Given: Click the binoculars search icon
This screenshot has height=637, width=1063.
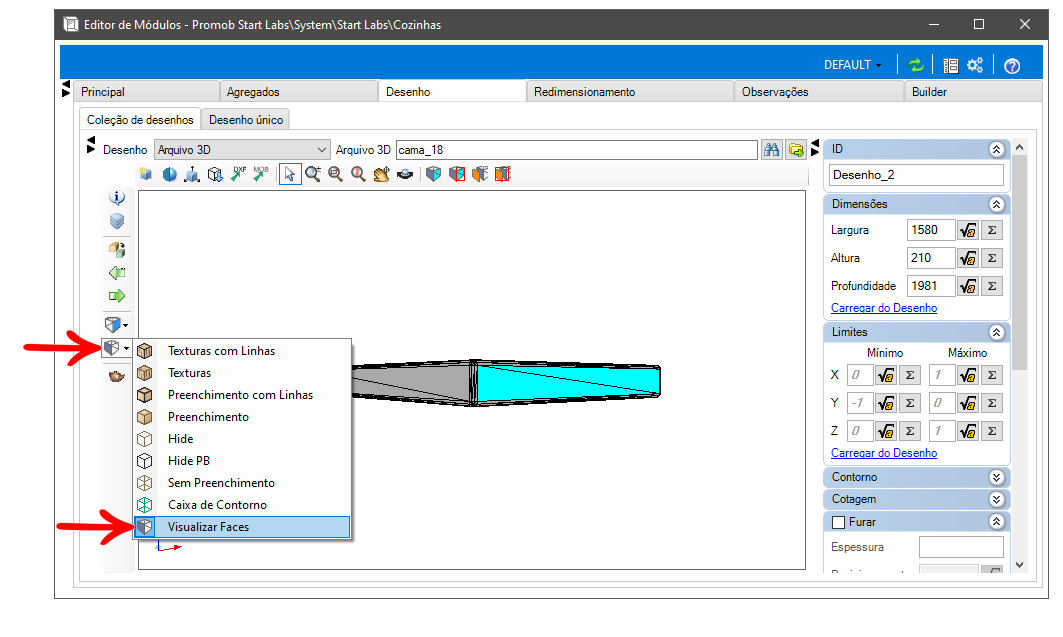Looking at the screenshot, I should (771, 150).
